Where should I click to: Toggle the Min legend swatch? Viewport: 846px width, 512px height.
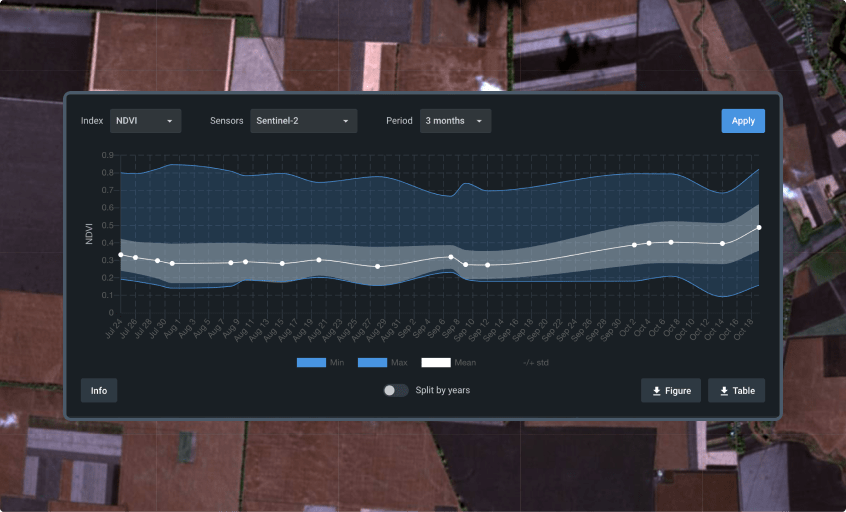pos(311,363)
